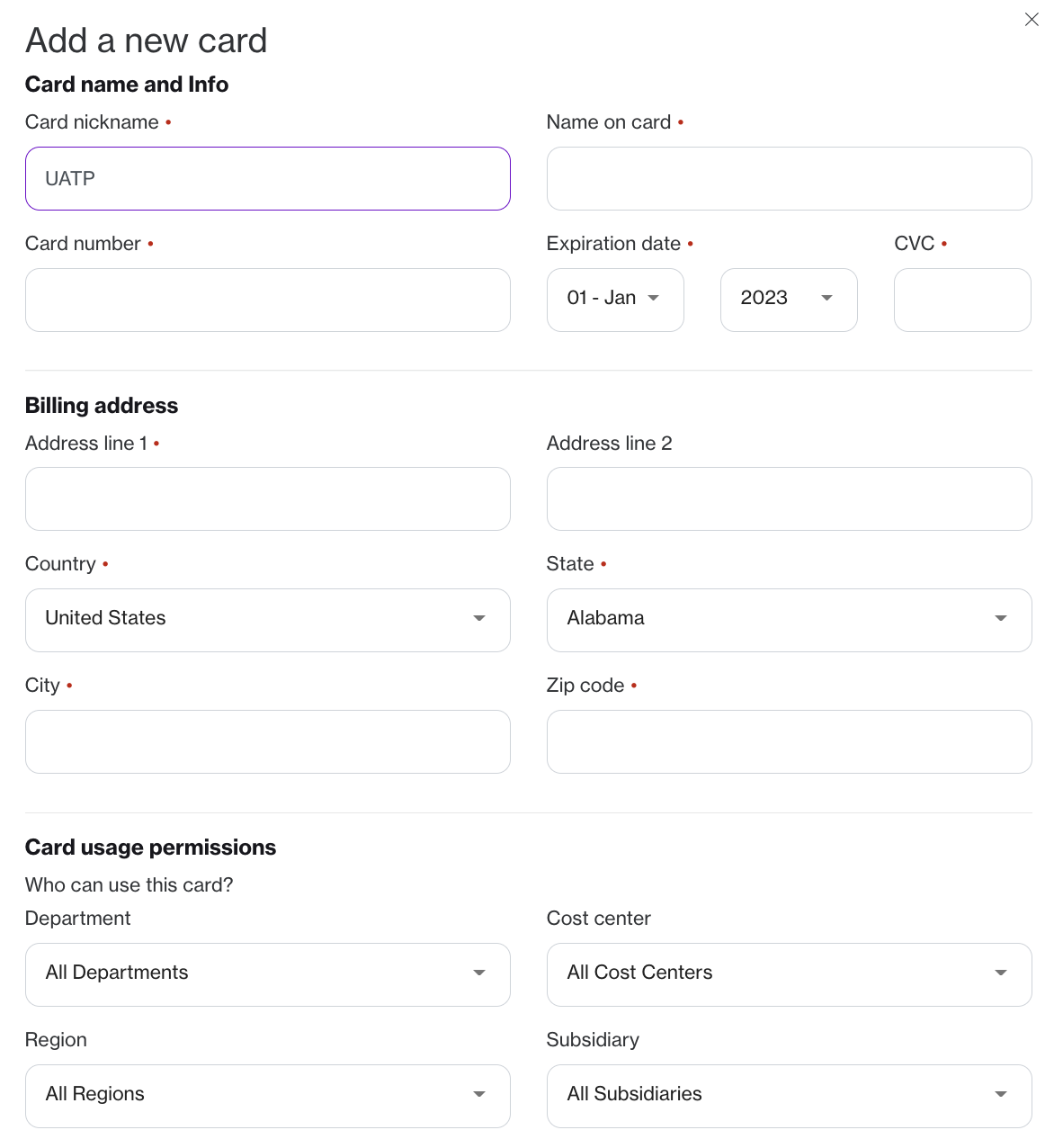The height and width of the screenshot is (1148, 1054).
Task: Click the Address line 2 field
Action: pyautogui.click(x=789, y=499)
